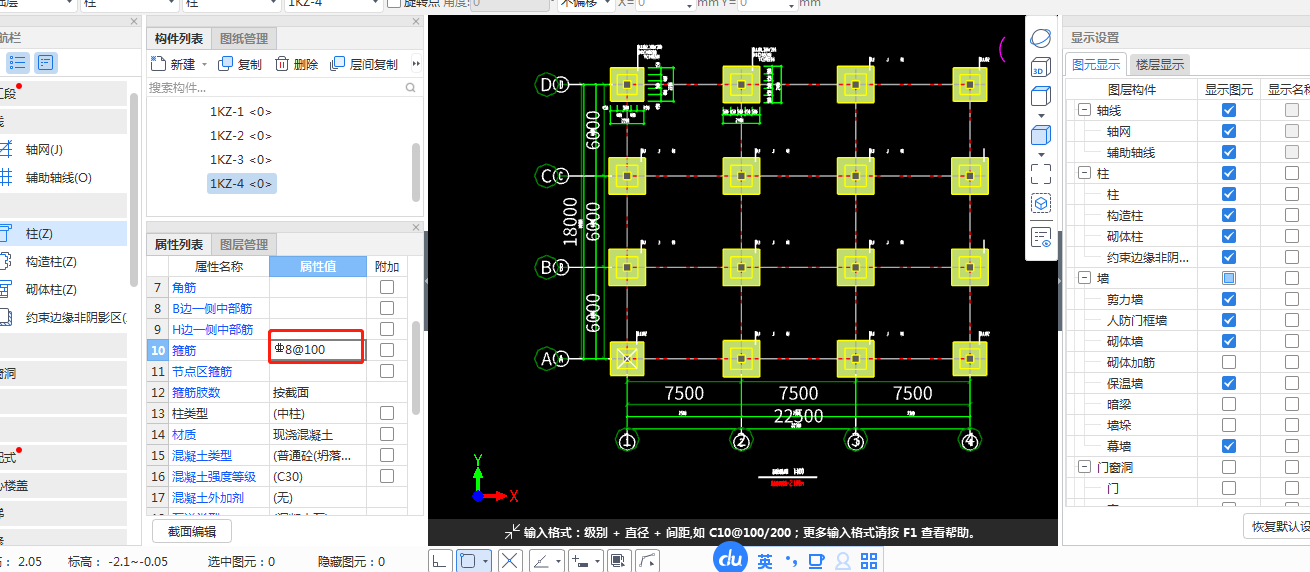Select the 辅助轴线(O) auxiliary axis item

tap(58, 178)
